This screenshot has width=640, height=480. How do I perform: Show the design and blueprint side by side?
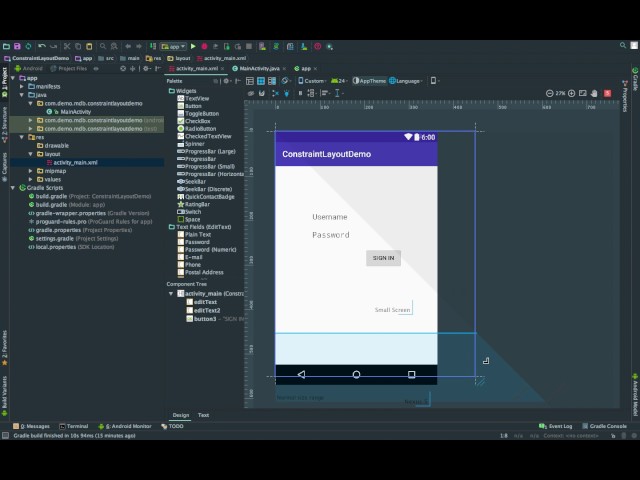tap(272, 81)
